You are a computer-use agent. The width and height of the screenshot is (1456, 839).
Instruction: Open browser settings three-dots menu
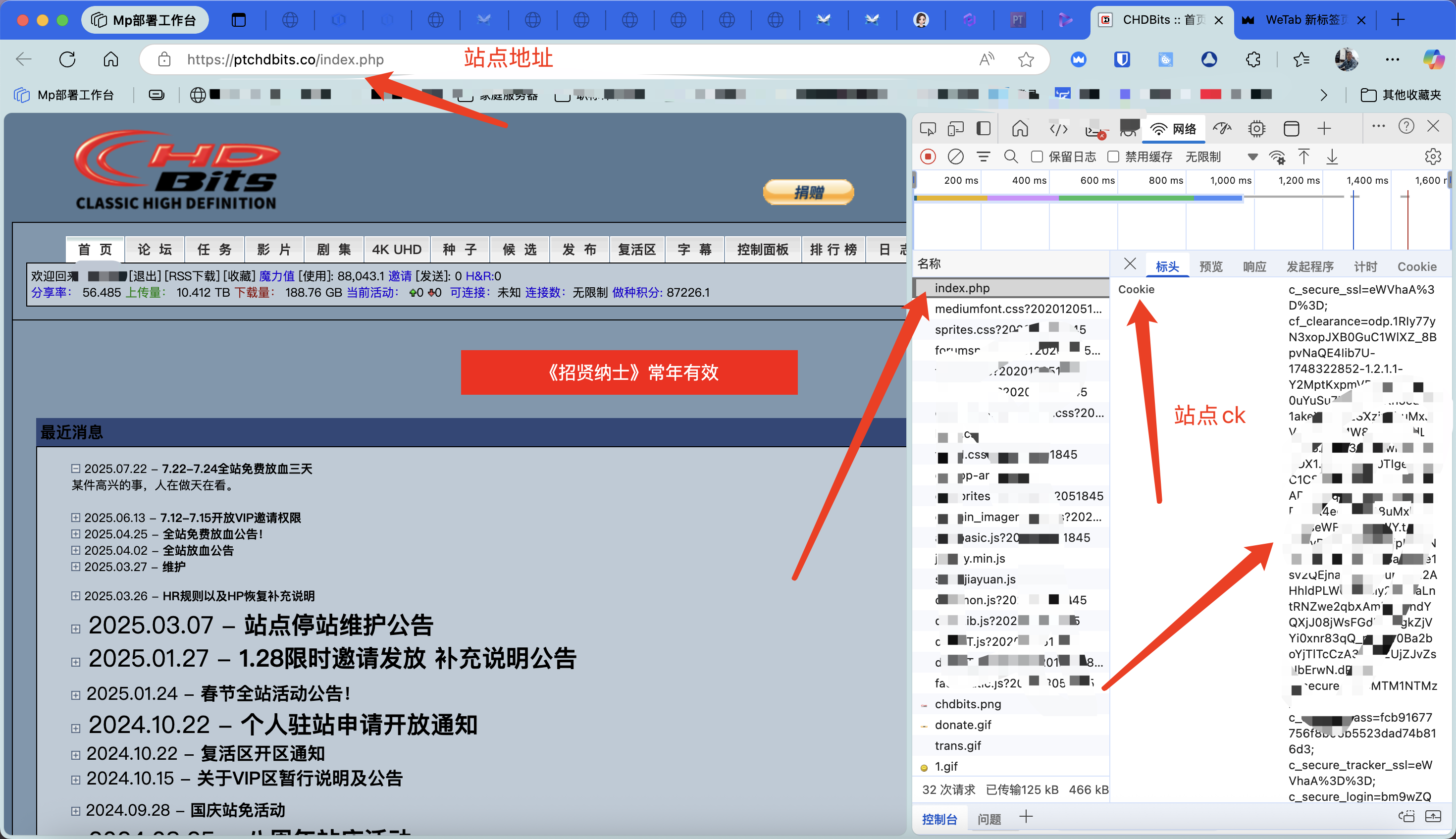(x=1392, y=59)
